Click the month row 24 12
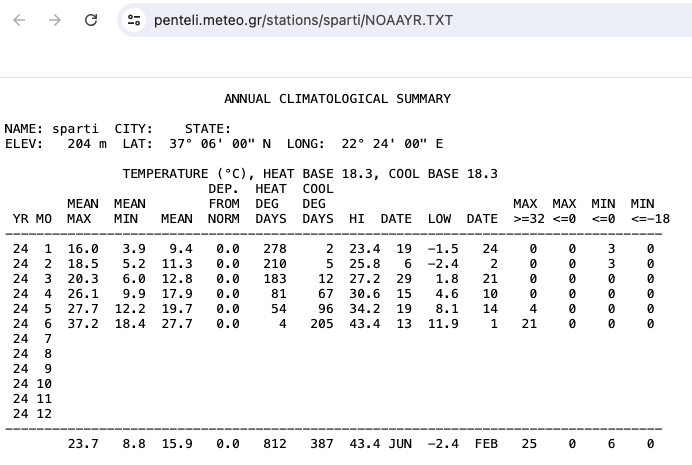Image resolution: width=692 pixels, height=465 pixels. [x=32, y=414]
